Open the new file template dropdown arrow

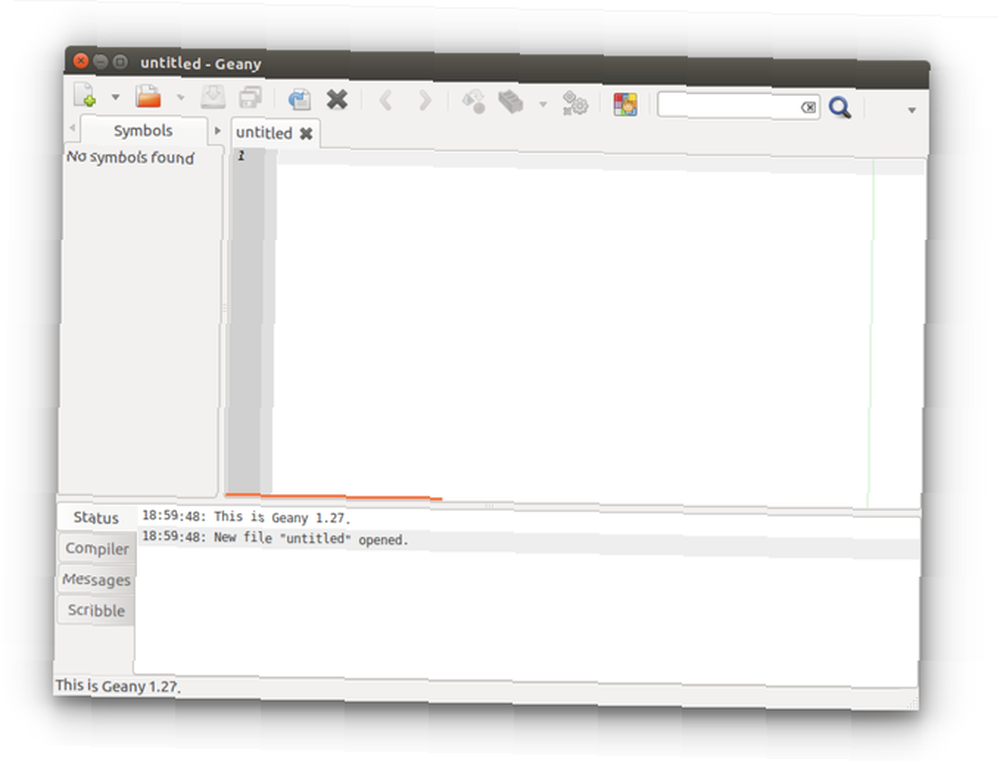[115, 97]
